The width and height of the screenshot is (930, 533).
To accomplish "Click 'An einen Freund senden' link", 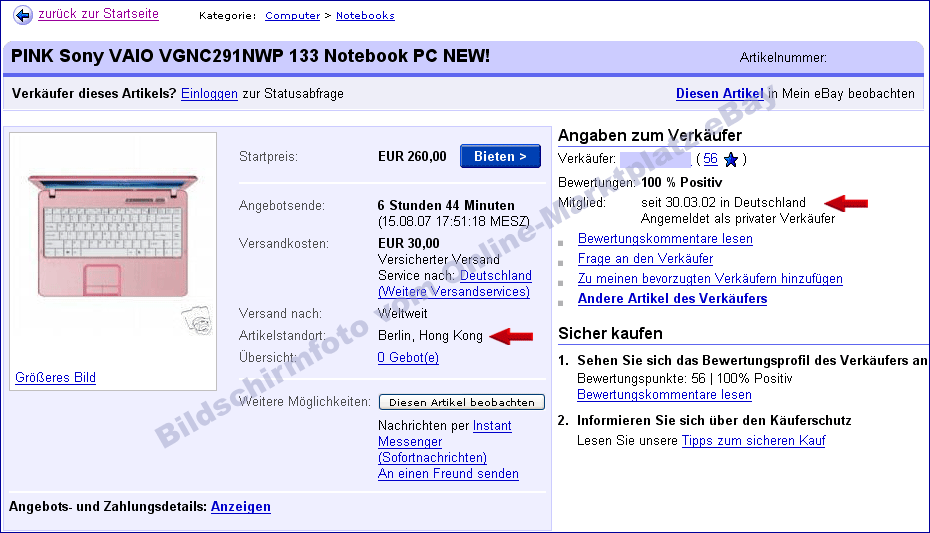I will pyautogui.click(x=448, y=474).
